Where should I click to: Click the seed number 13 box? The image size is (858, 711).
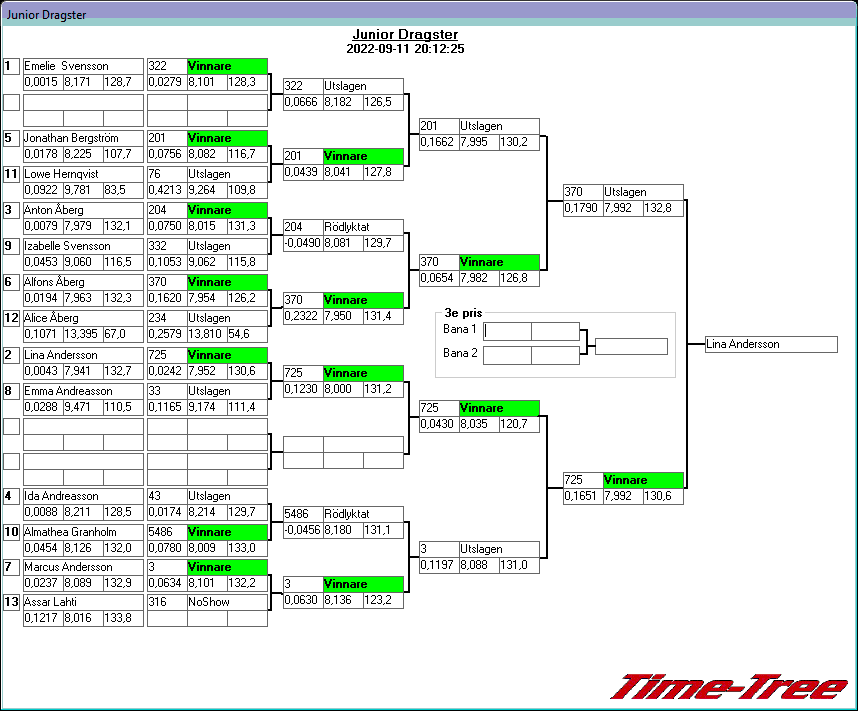click(11, 602)
